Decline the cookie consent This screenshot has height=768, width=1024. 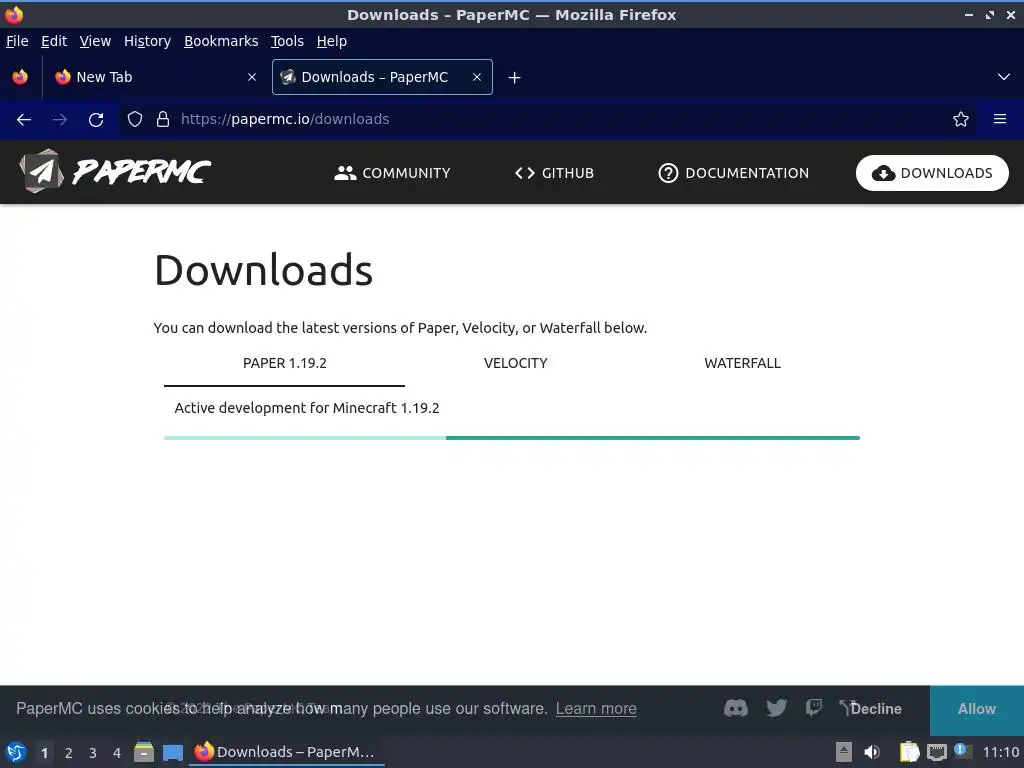tap(876, 709)
